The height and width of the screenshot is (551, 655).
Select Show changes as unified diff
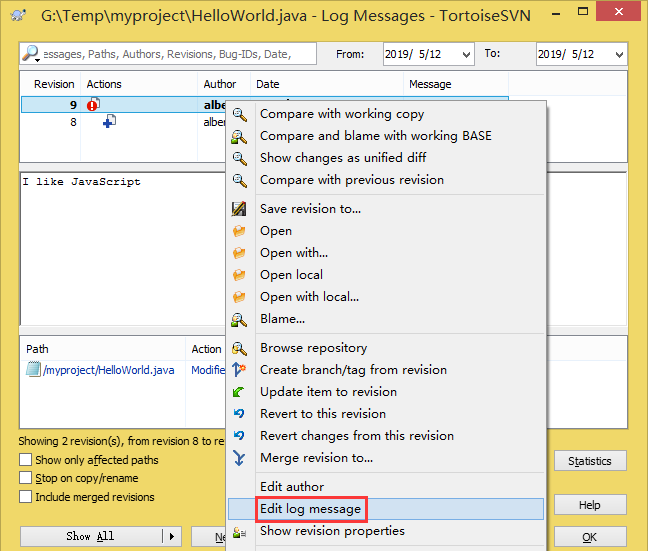pos(343,158)
